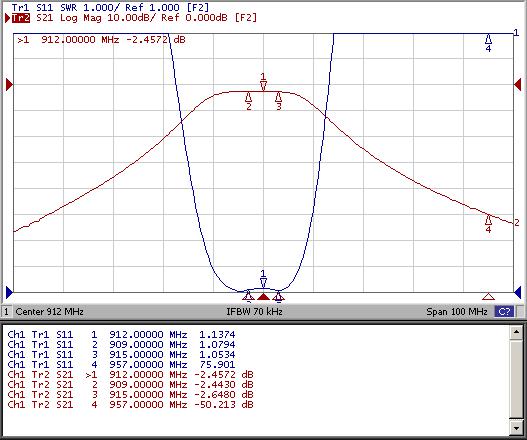This screenshot has height=440, width=527.
Task: Click the trace 1 end label at the top right of the graph
Action: tap(516, 33)
